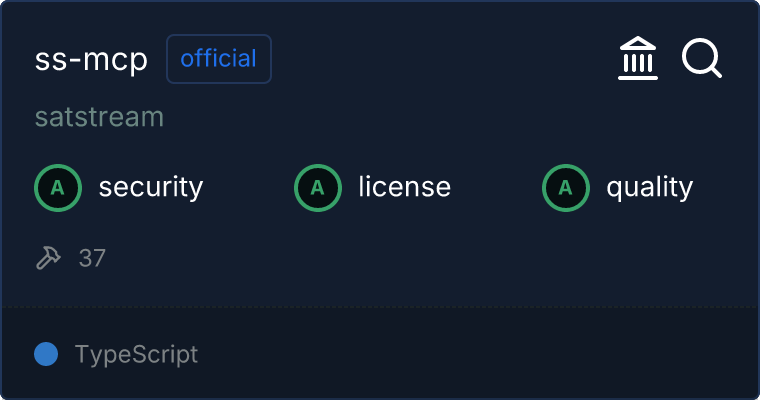
Task: Click blank card area right of tool count
Action: [x=400, y=258]
